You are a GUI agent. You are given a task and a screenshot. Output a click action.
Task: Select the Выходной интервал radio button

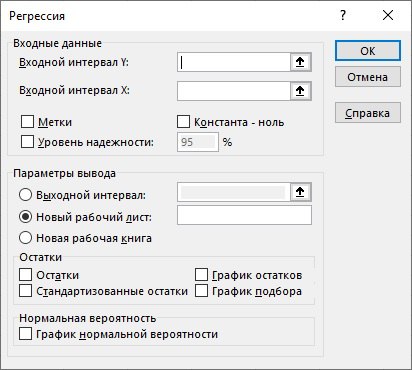pos(25,195)
